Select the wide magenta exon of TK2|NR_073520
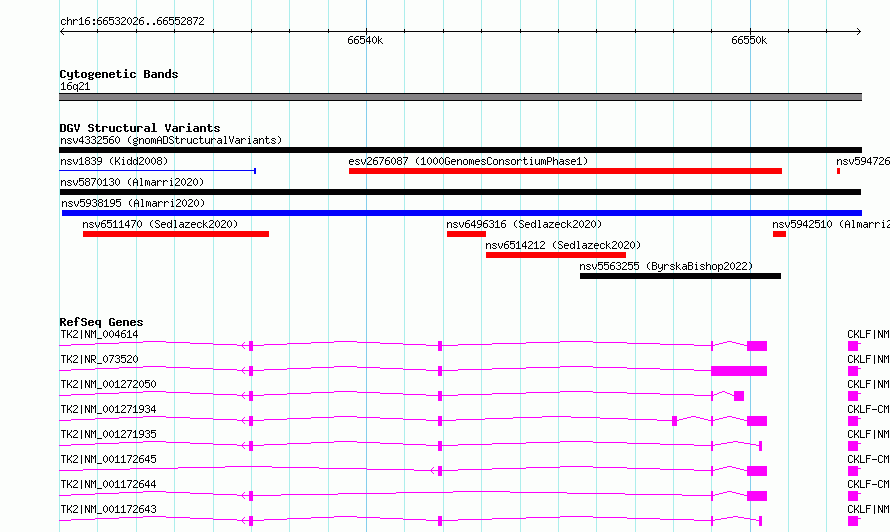This screenshot has height=532, width=890. (x=739, y=371)
